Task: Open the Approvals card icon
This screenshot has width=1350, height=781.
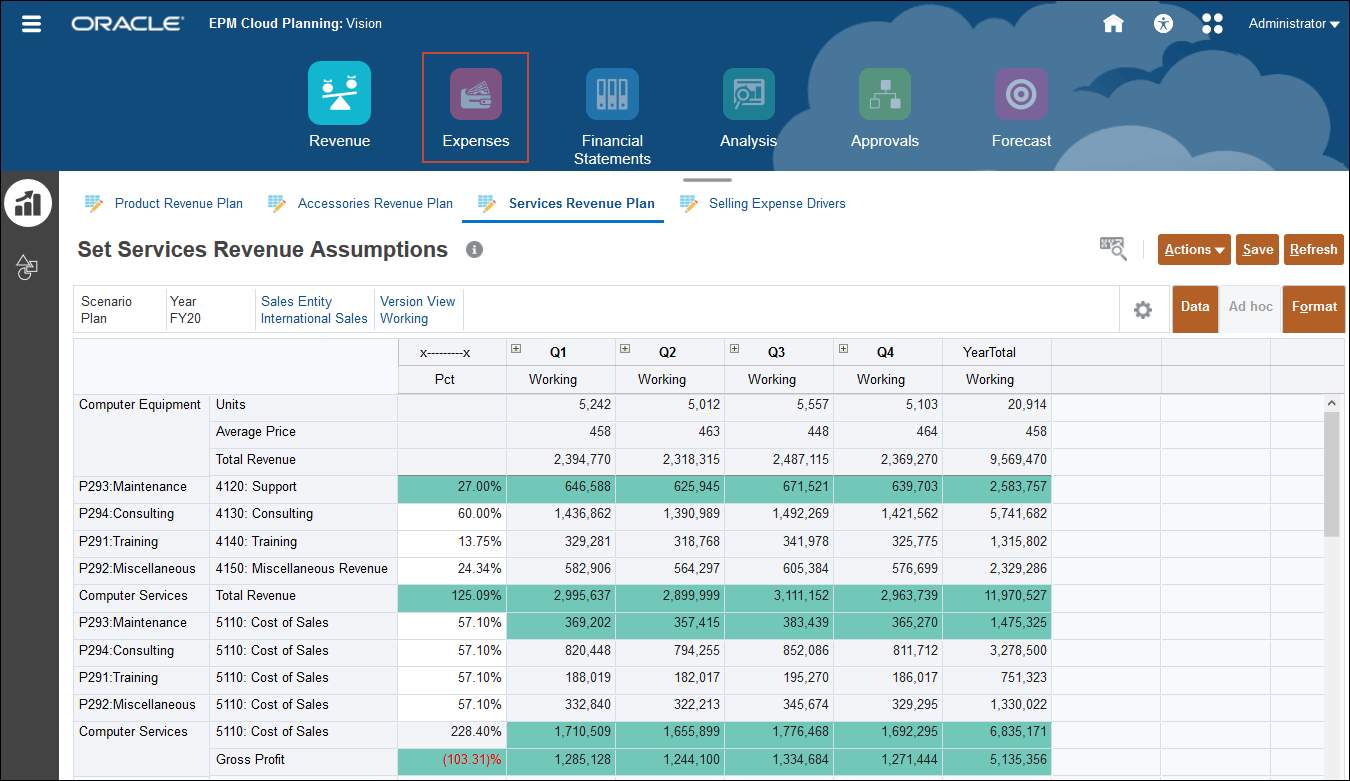Action: (x=884, y=94)
